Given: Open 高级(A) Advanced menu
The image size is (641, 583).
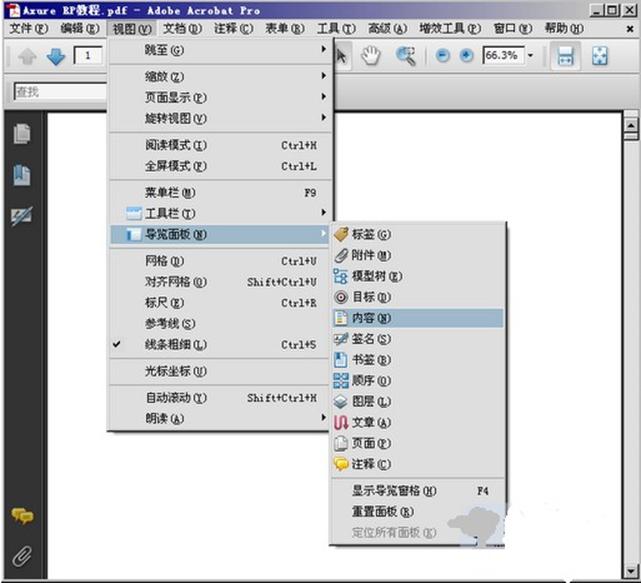Looking at the screenshot, I should pos(388,29).
